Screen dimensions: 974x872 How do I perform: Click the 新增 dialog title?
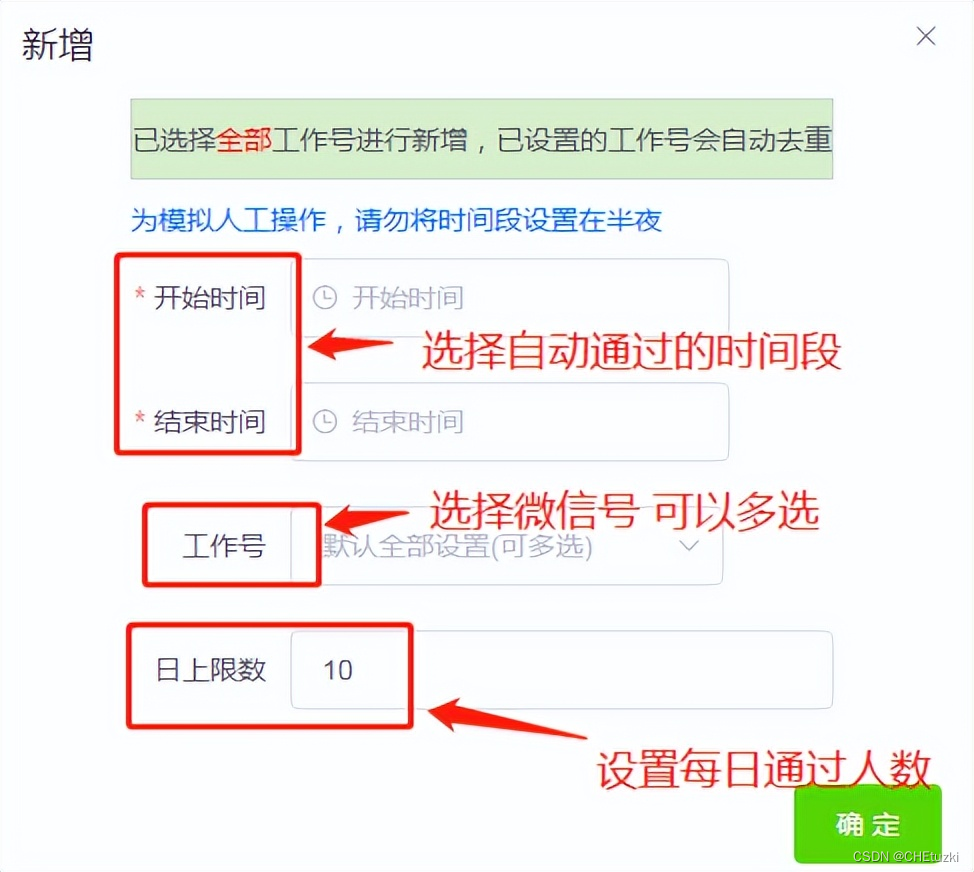(57, 45)
